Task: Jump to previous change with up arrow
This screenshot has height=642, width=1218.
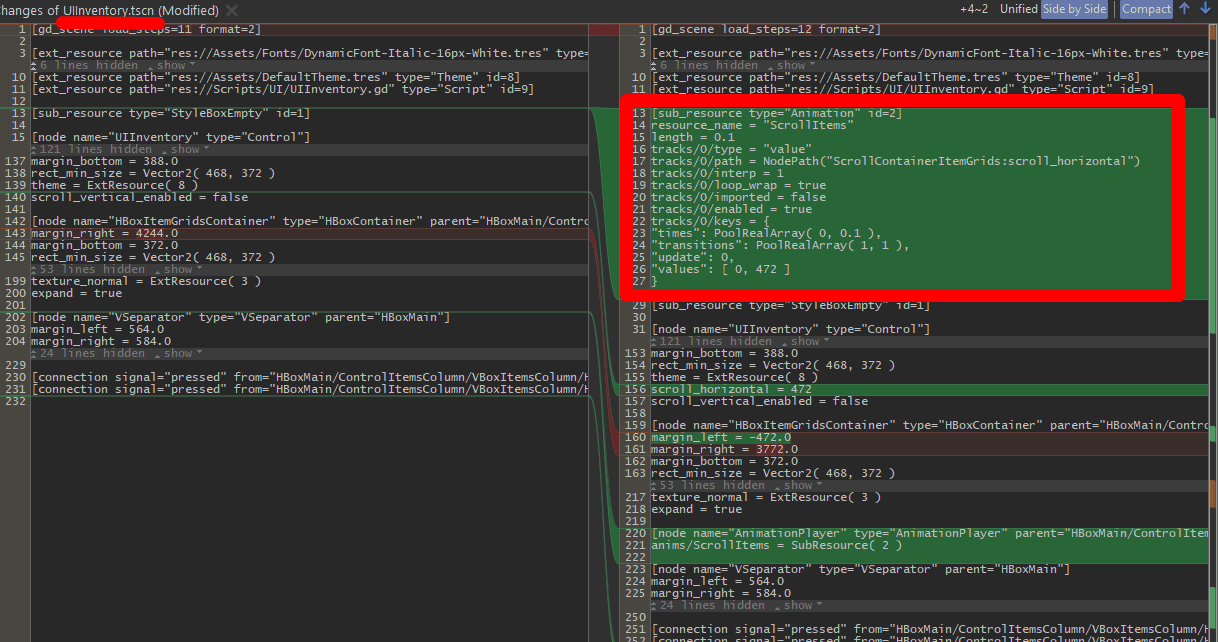Action: (x=1185, y=9)
